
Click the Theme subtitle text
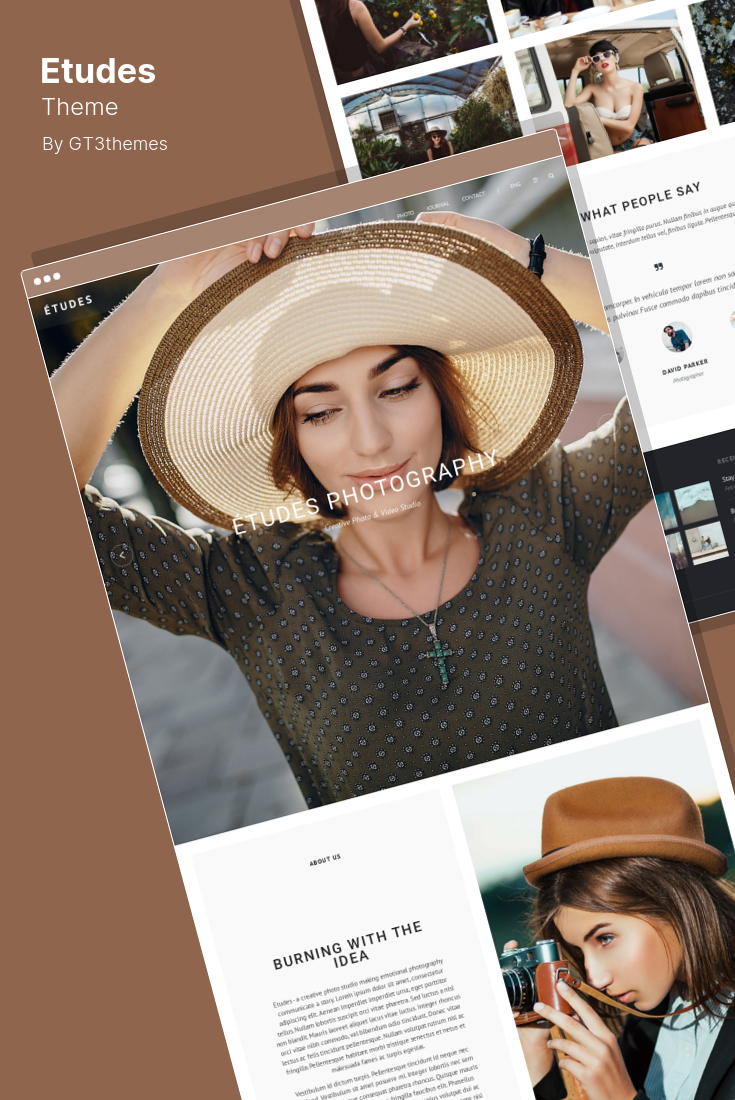(x=80, y=107)
